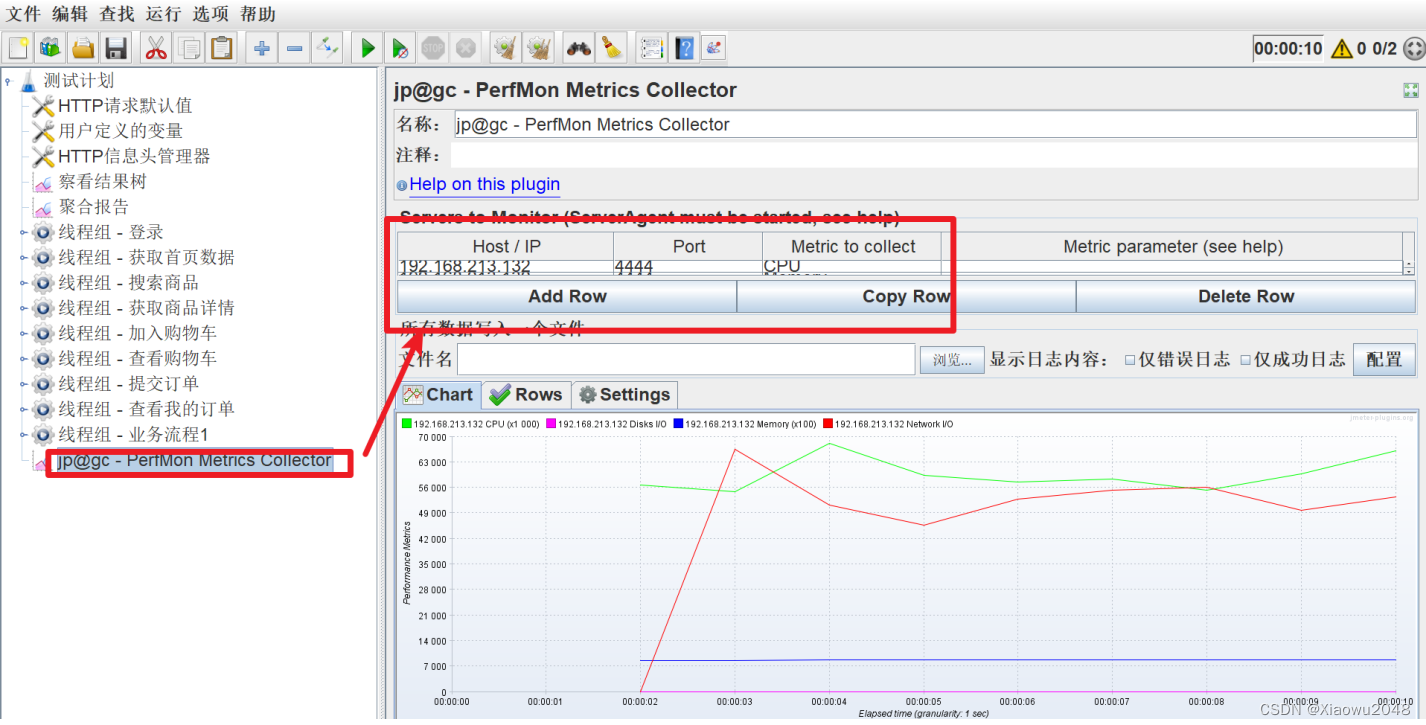The height and width of the screenshot is (725, 1426).
Task: Click the 注释 comment input field
Action: coord(933,155)
